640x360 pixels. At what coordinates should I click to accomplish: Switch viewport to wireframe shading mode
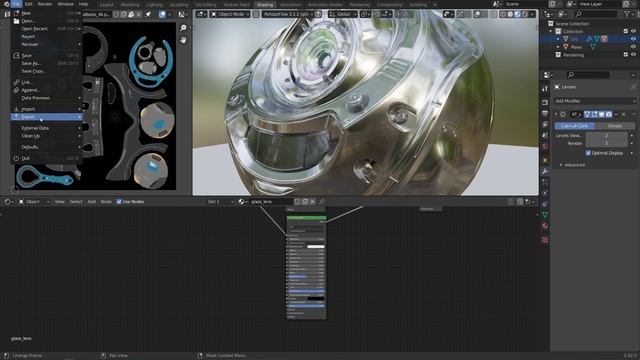tap(502, 14)
